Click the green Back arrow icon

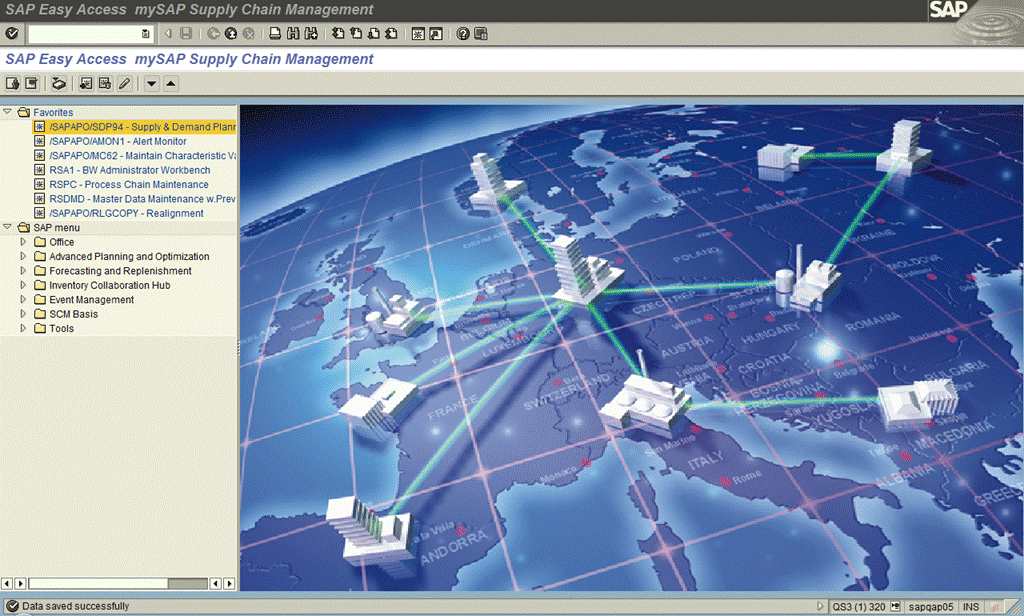[x=213, y=33]
